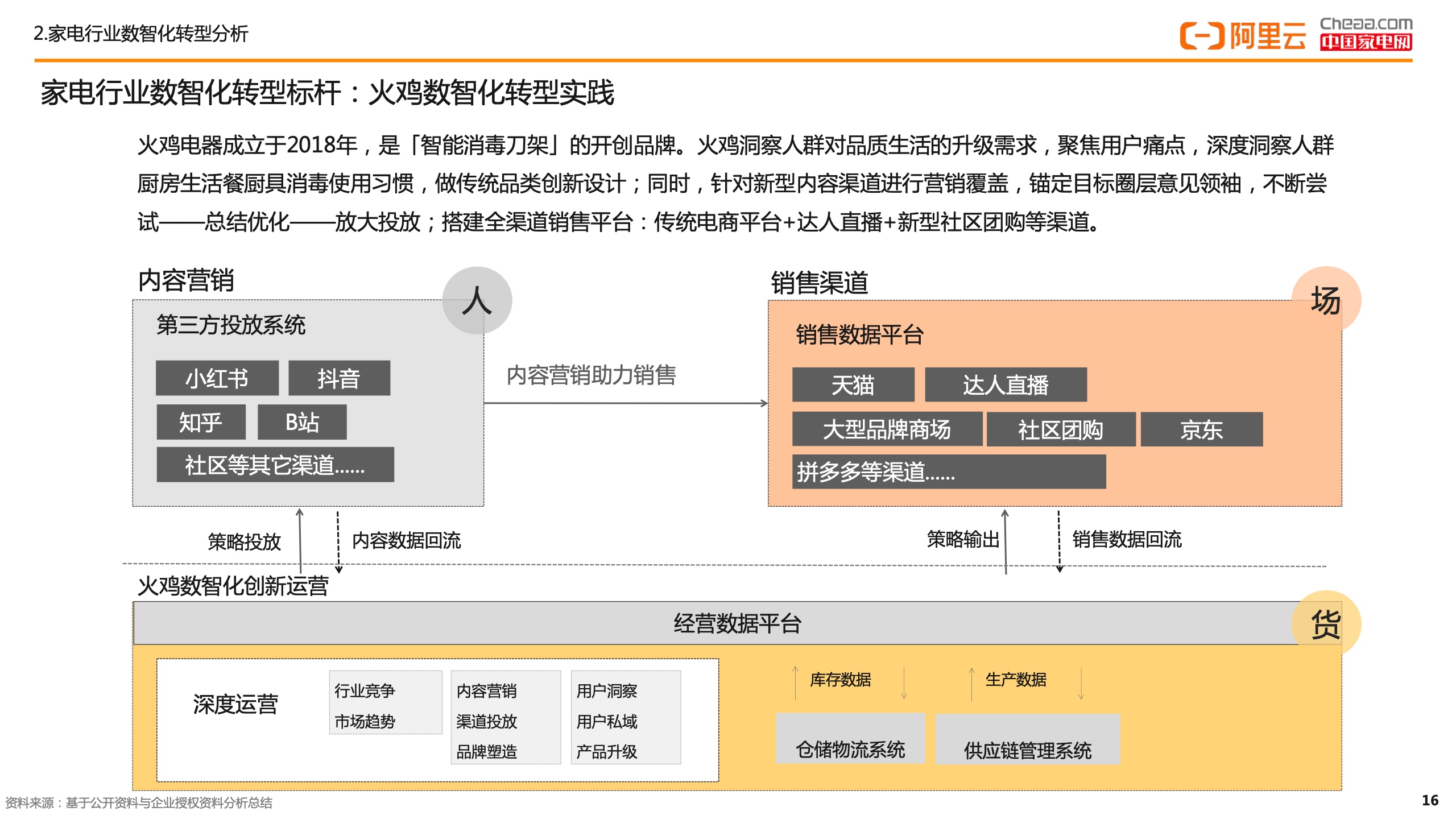Screen dimensions: 1456x819
Task: Click the orange 场 circle badge
Action: pos(1326,300)
